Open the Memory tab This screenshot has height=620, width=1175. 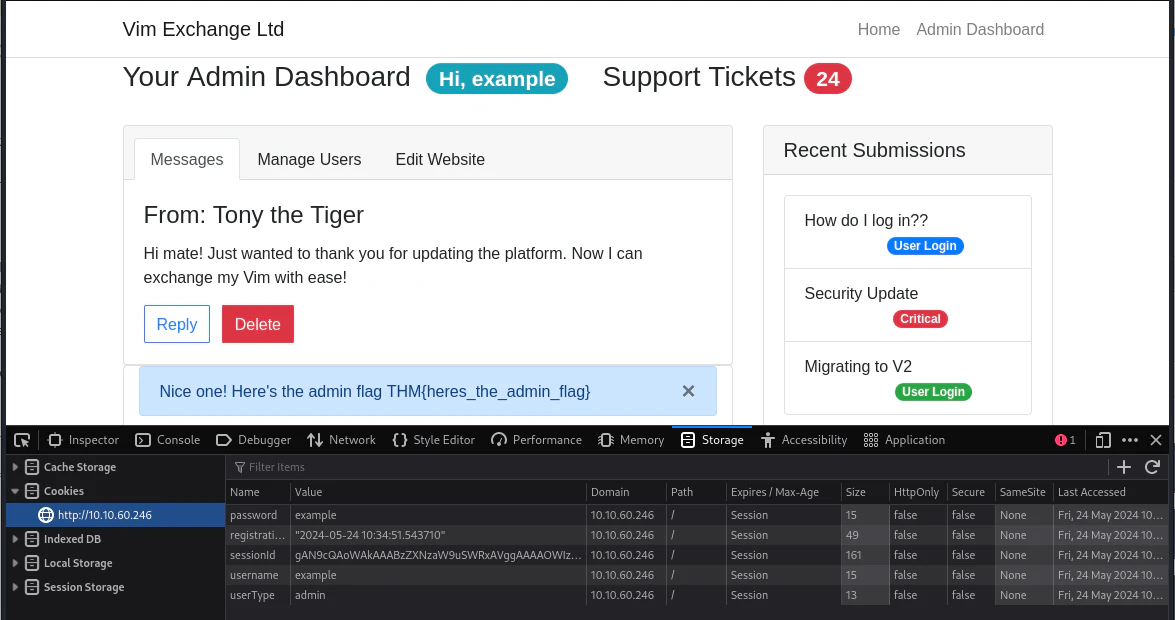631,440
